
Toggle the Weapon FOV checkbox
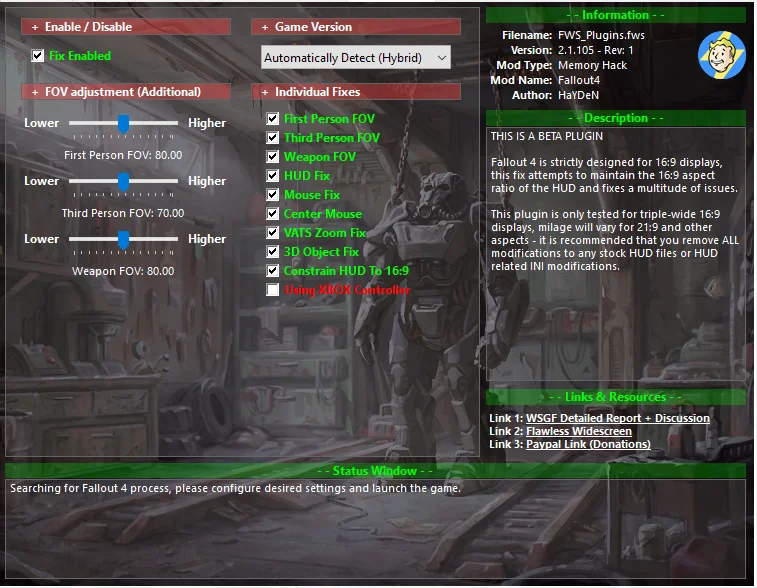pyautogui.click(x=273, y=156)
